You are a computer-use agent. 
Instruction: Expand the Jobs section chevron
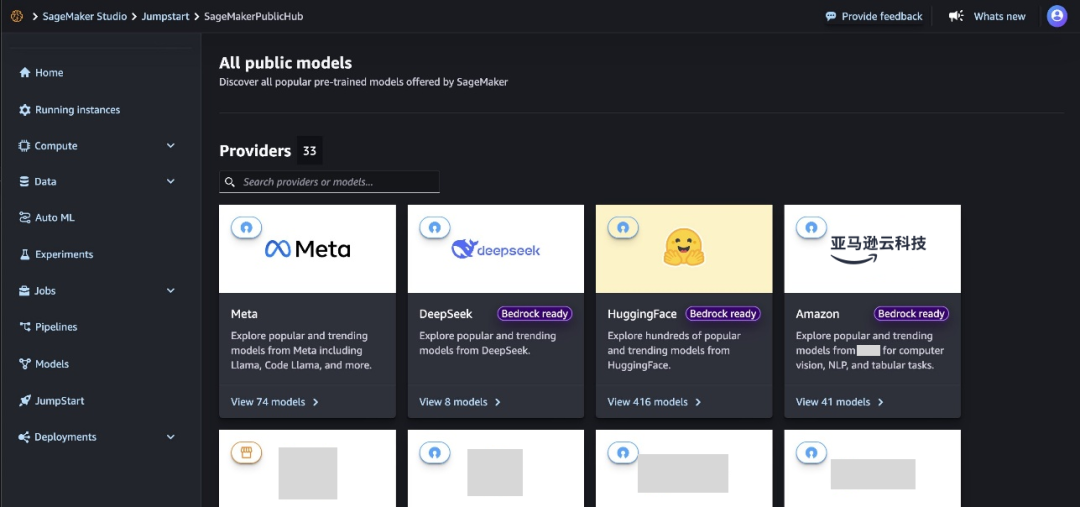171,291
